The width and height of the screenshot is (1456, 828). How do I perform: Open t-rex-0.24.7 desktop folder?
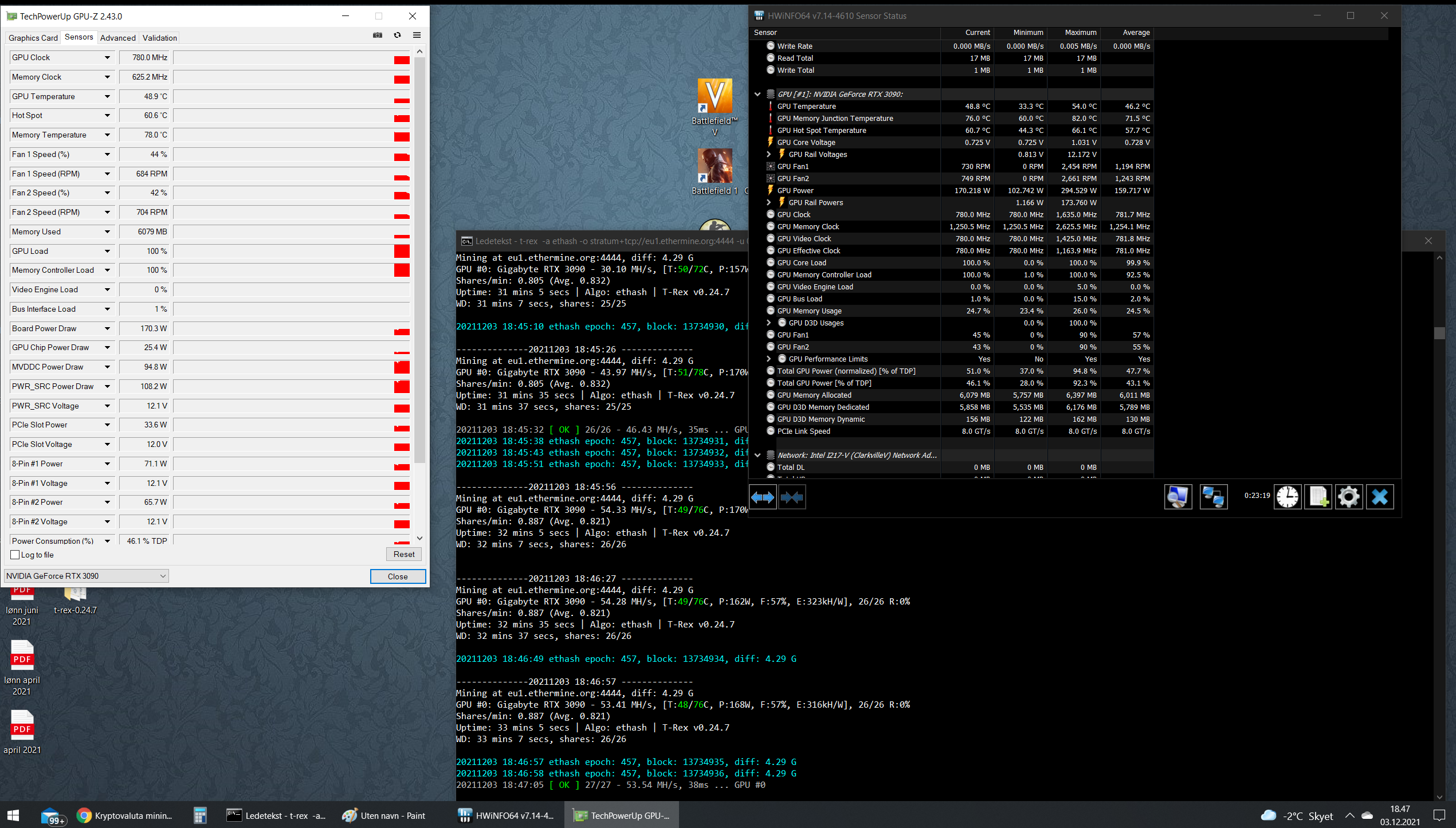click(75, 601)
